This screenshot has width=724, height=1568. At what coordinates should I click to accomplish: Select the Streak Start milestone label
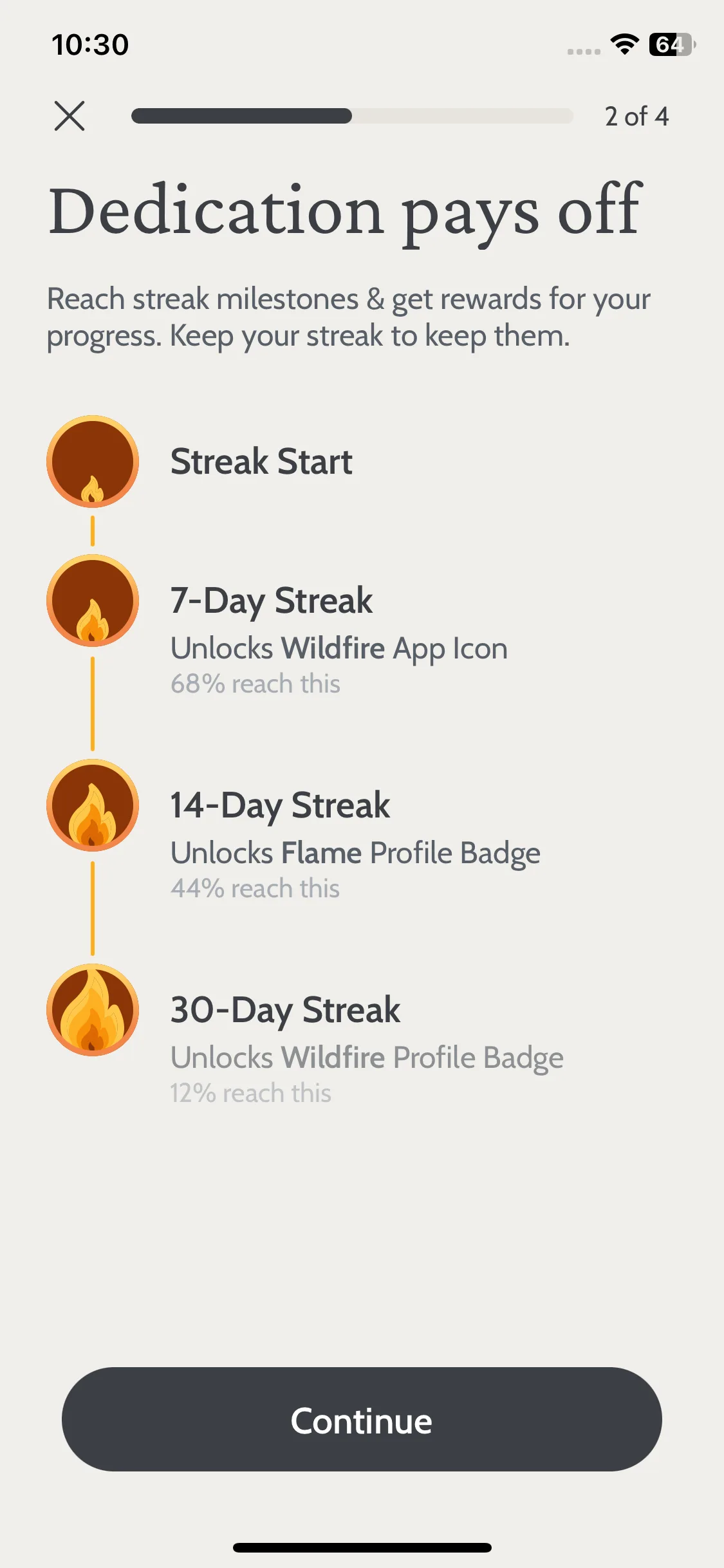point(261,462)
